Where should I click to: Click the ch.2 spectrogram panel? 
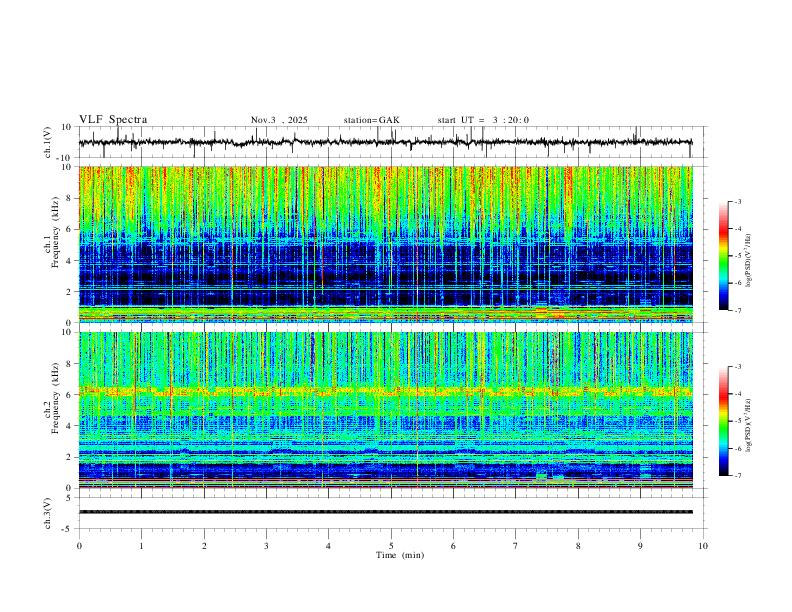(x=386, y=410)
